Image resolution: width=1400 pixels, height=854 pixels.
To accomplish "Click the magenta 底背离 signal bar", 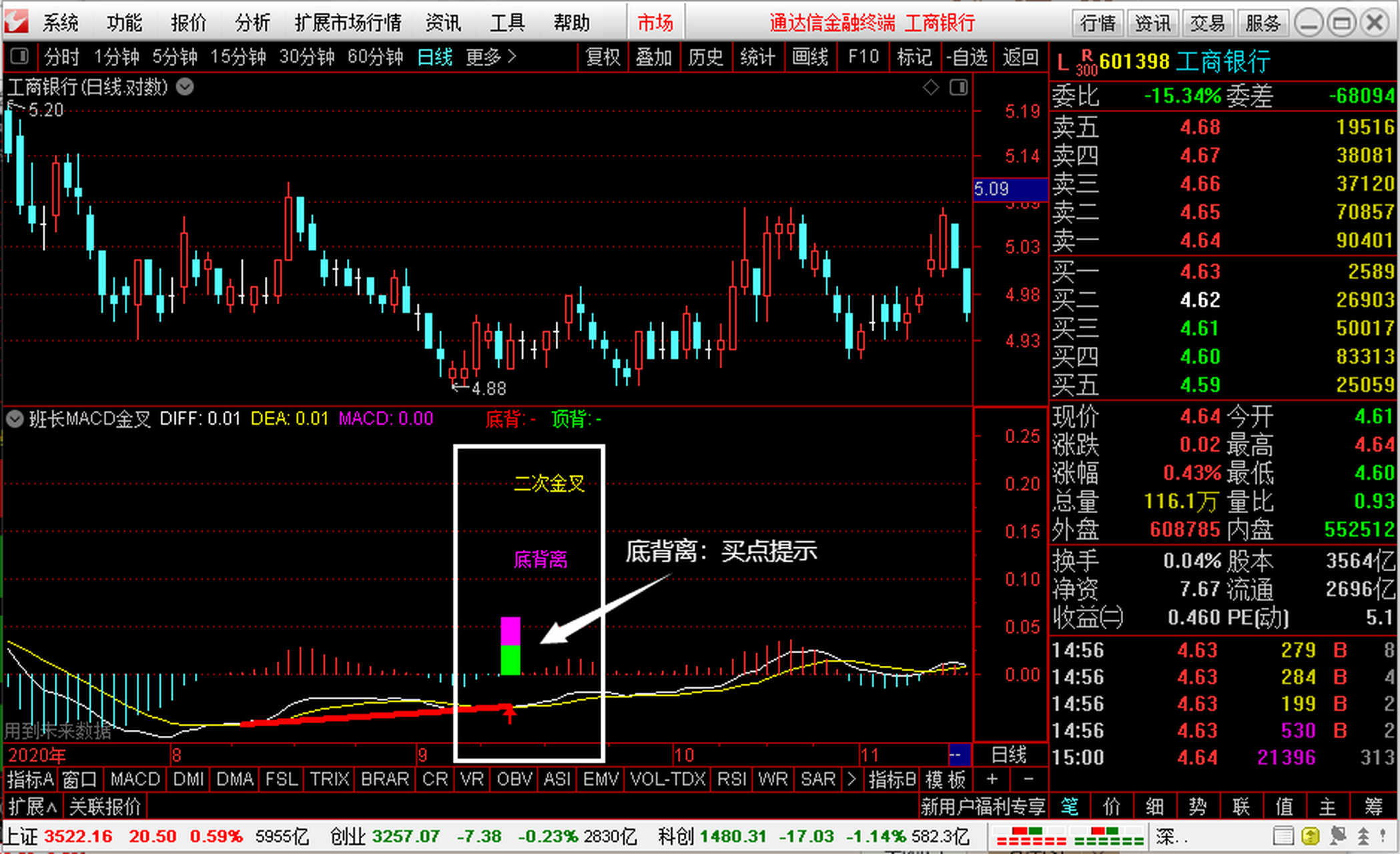I will tap(510, 631).
